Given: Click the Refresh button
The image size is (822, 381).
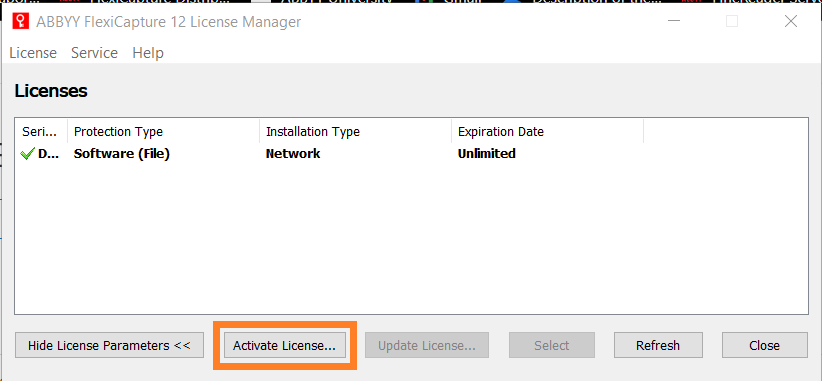Looking at the screenshot, I should coord(658,345).
